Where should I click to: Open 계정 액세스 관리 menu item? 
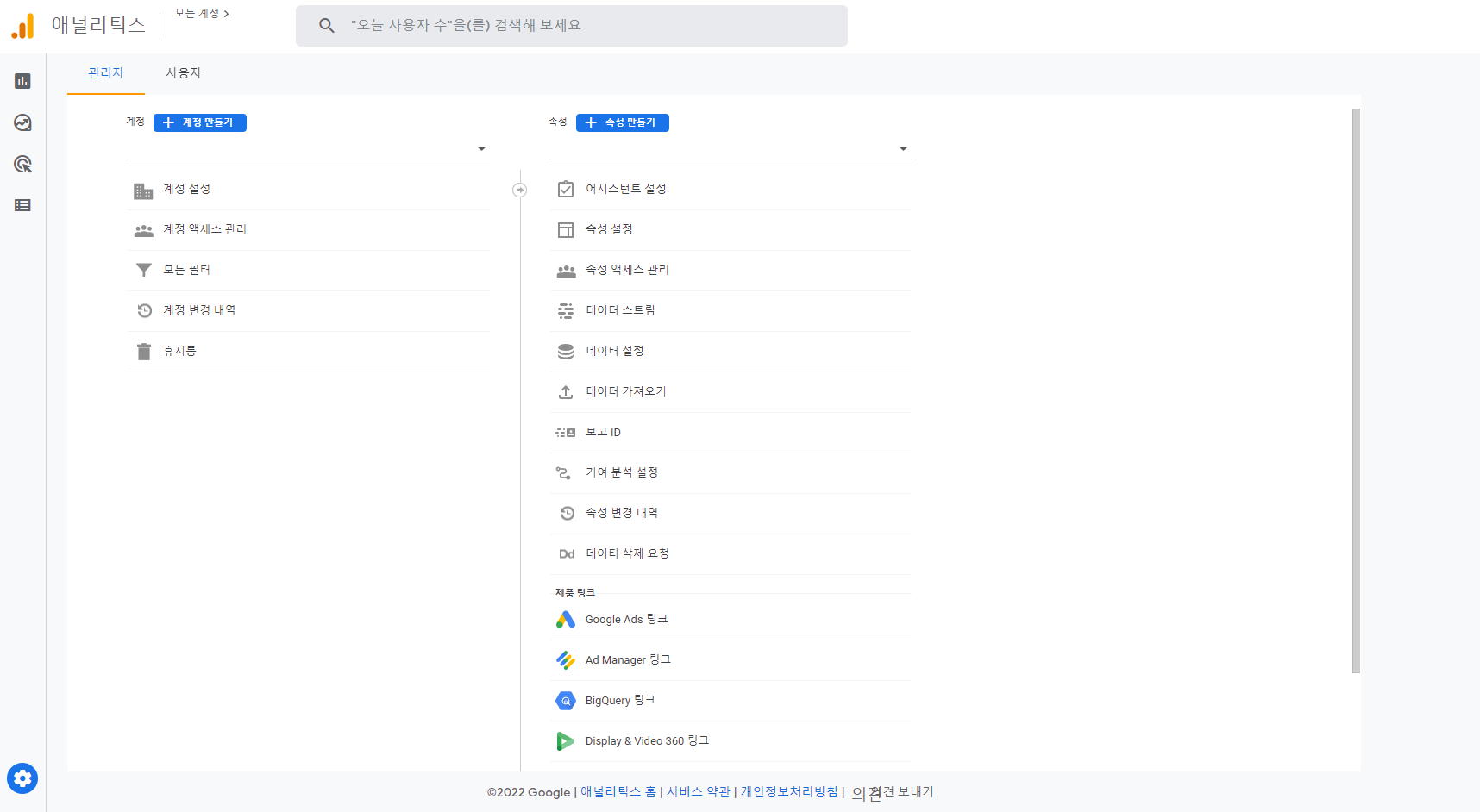[x=308, y=230]
